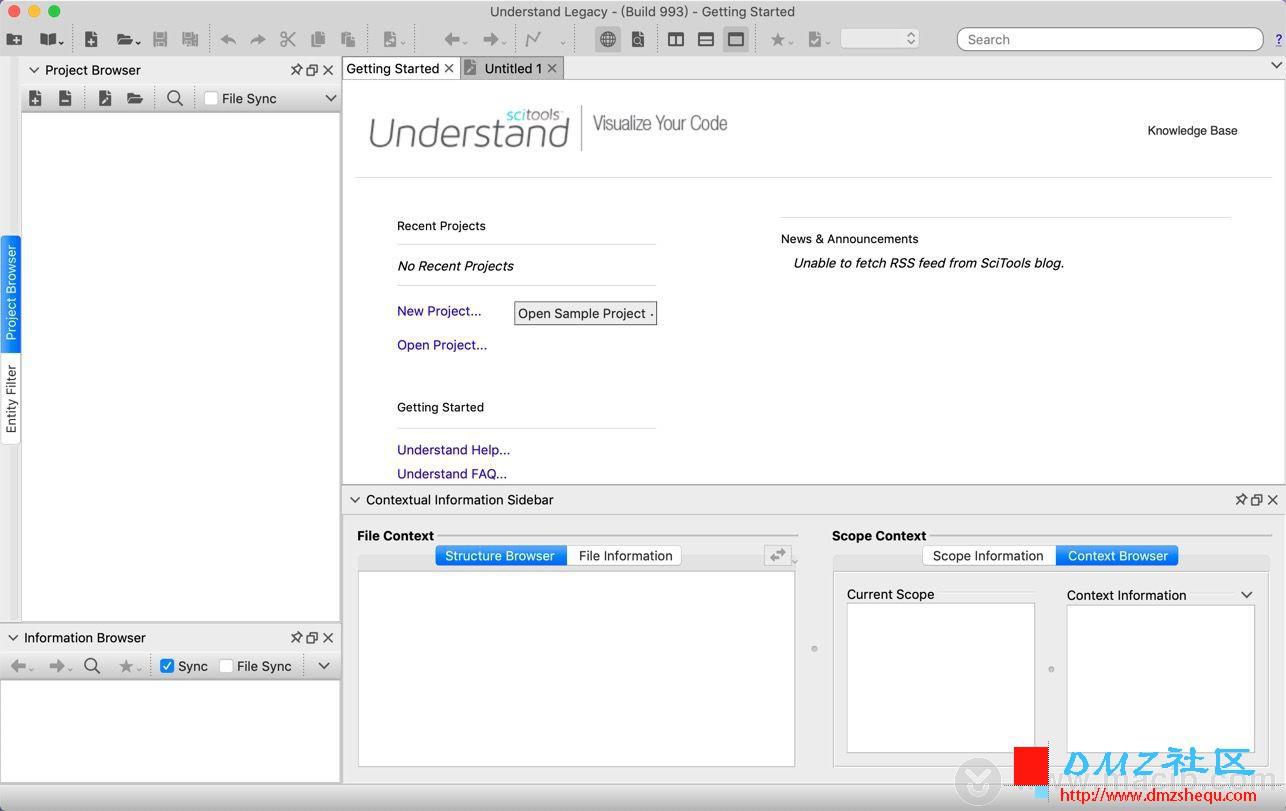1286x811 pixels.
Task: Close the Information Browser panel
Action: click(x=328, y=638)
